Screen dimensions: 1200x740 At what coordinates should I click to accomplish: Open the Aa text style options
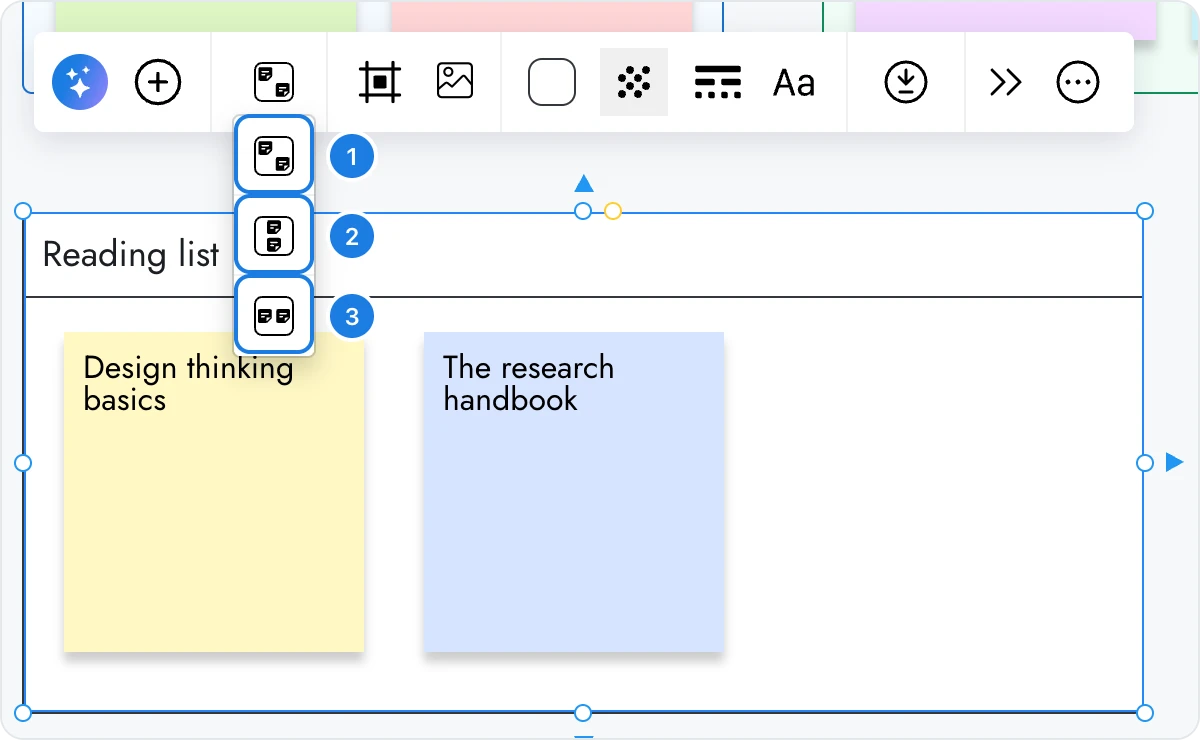(794, 82)
